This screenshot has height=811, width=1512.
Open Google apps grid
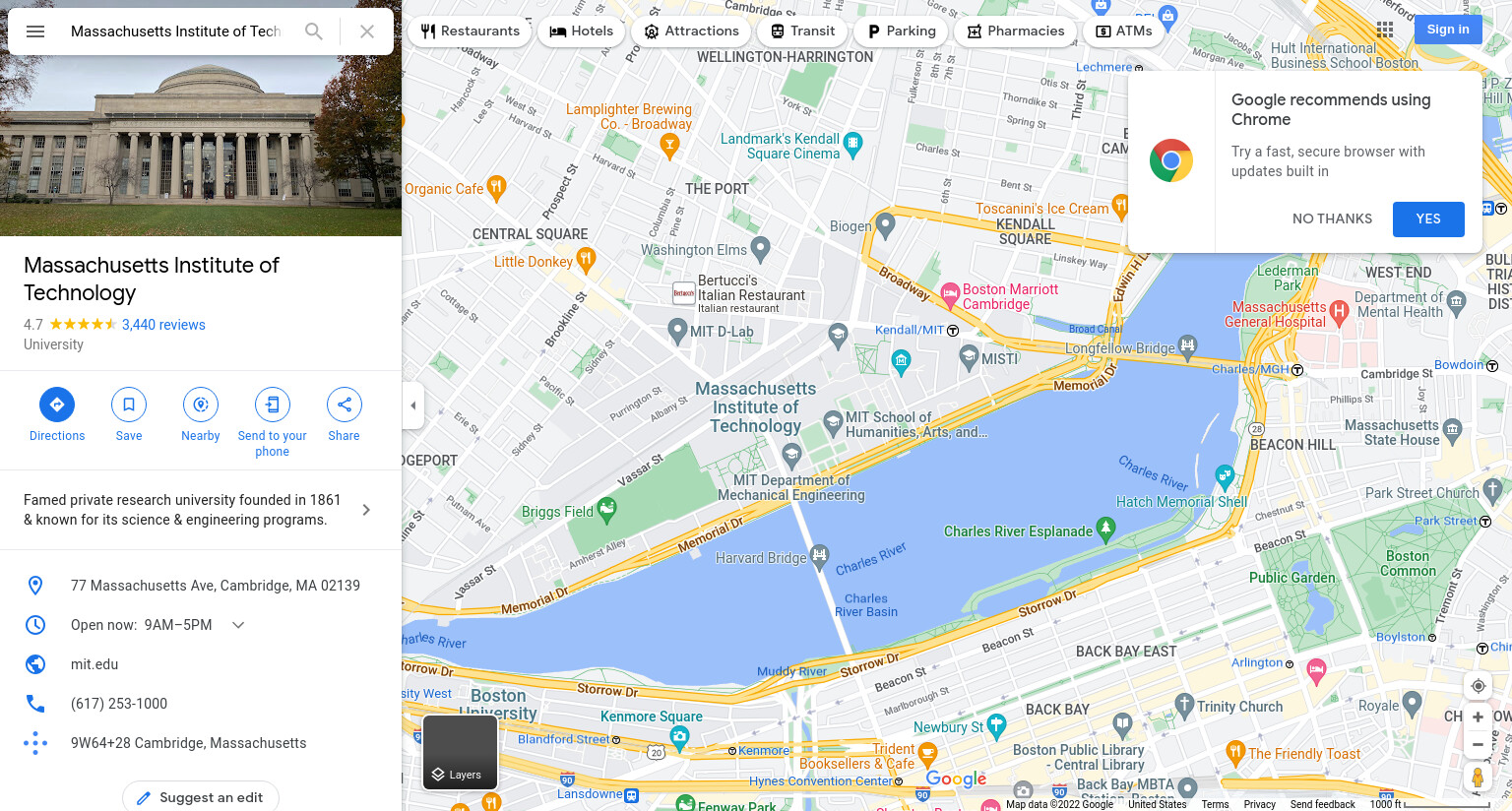coord(1385,30)
